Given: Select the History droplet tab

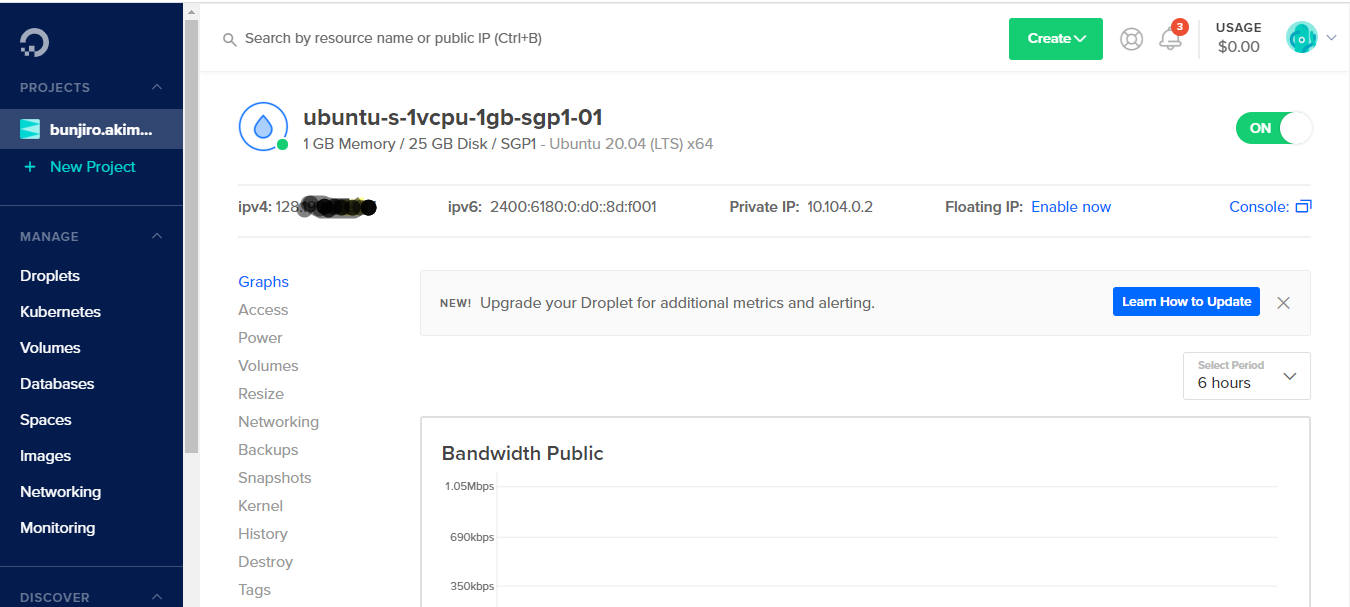Looking at the screenshot, I should (263, 534).
